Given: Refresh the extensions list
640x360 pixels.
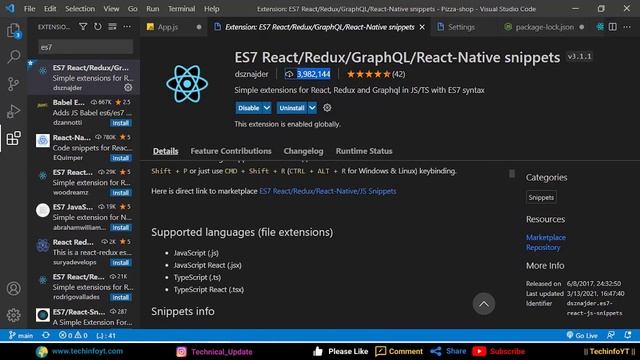Looking at the screenshot, I should coord(98,27).
